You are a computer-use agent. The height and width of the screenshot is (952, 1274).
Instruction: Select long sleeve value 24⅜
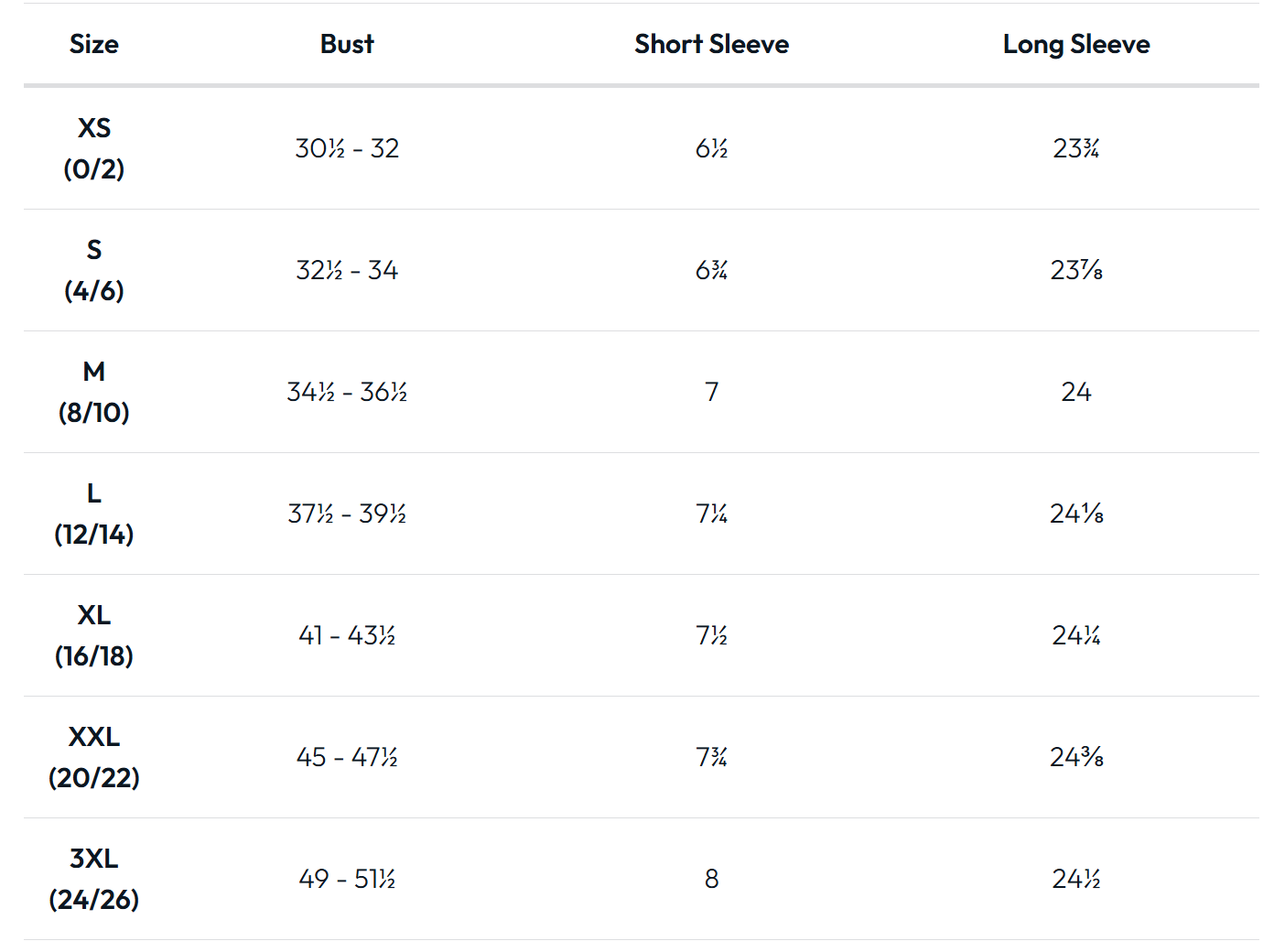[x=1076, y=757]
